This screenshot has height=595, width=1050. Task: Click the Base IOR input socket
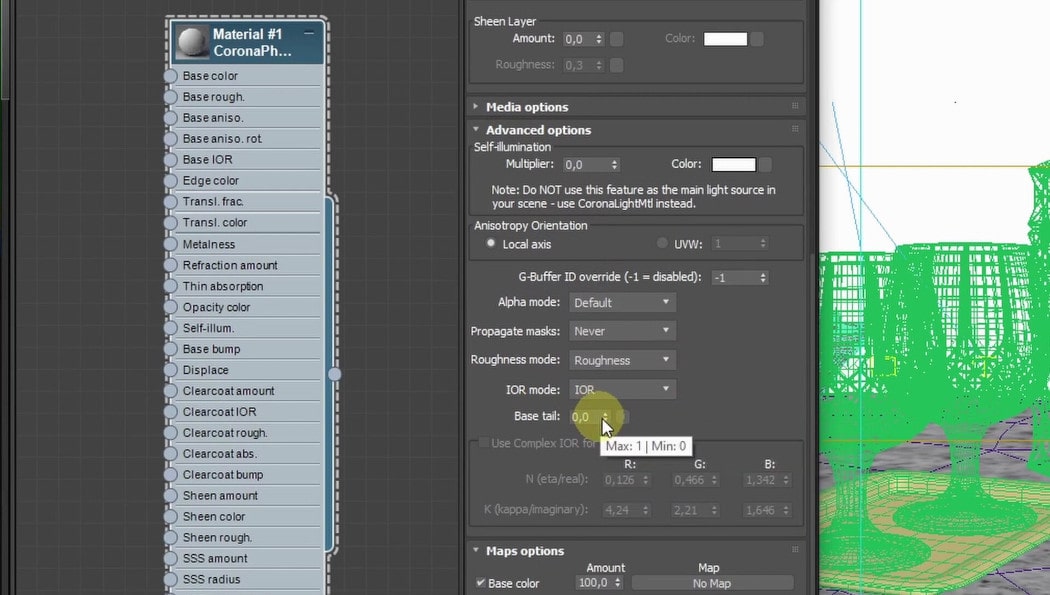point(170,159)
